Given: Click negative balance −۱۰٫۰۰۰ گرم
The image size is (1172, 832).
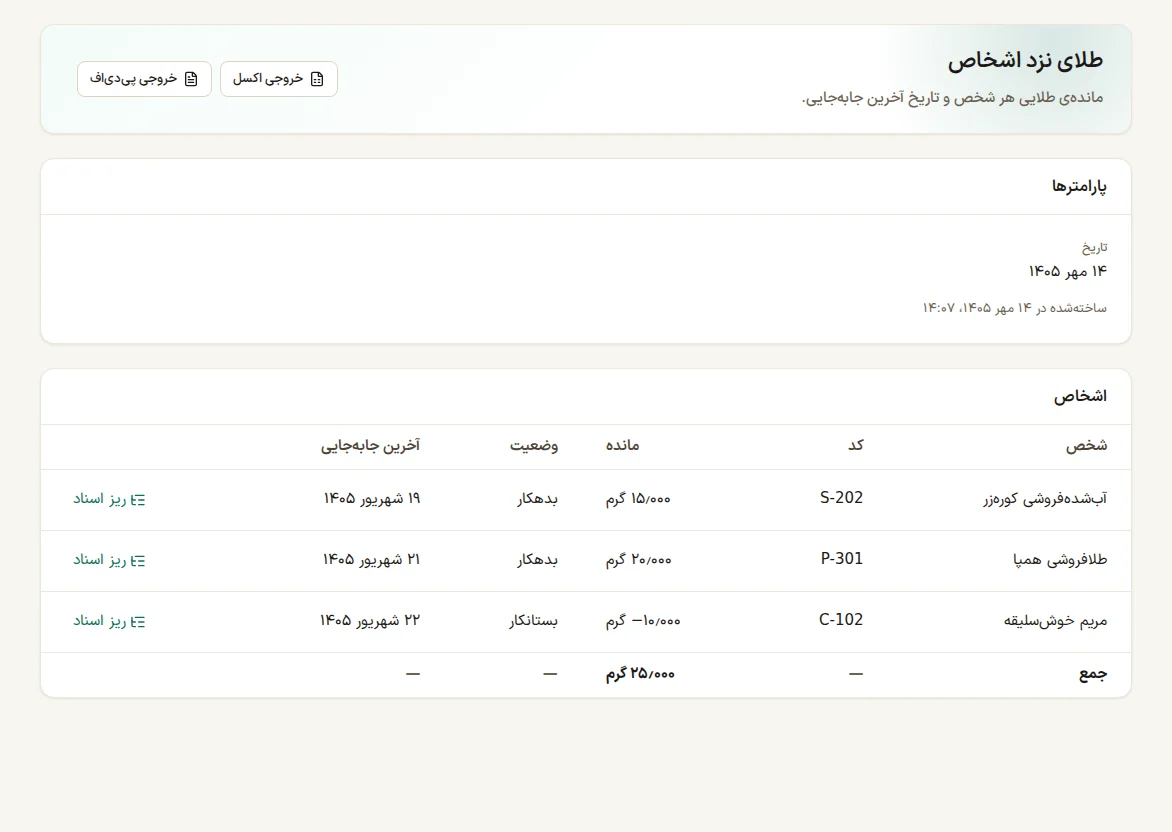Looking at the screenshot, I should [x=644, y=622].
